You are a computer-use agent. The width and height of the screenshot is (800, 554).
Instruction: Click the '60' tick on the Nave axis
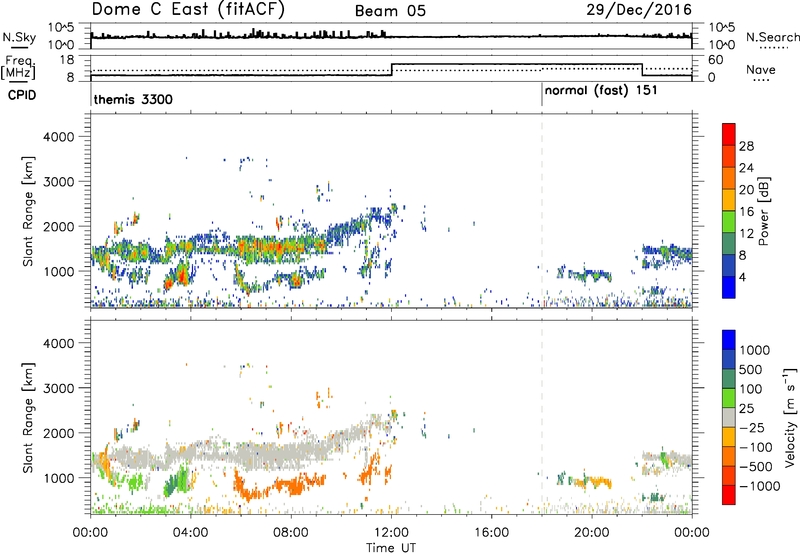716,60
